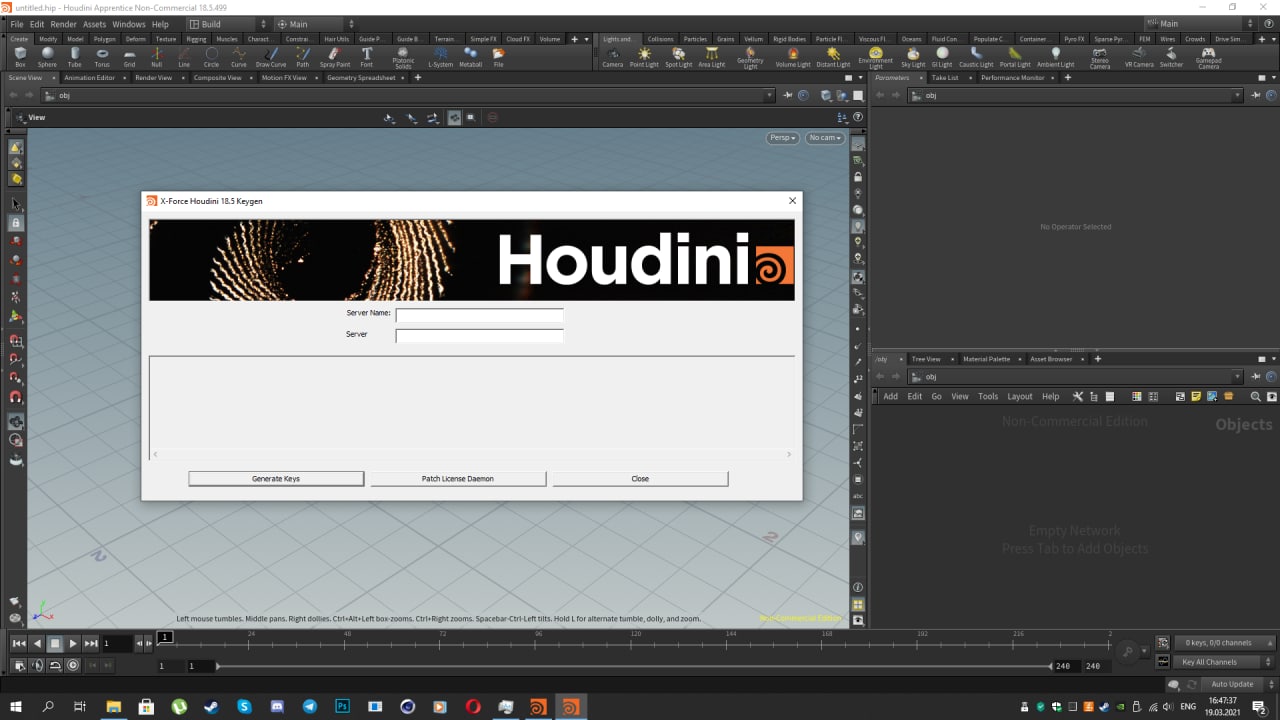1280x720 pixels.
Task: Click the Grid shelf tool
Action: point(129,57)
